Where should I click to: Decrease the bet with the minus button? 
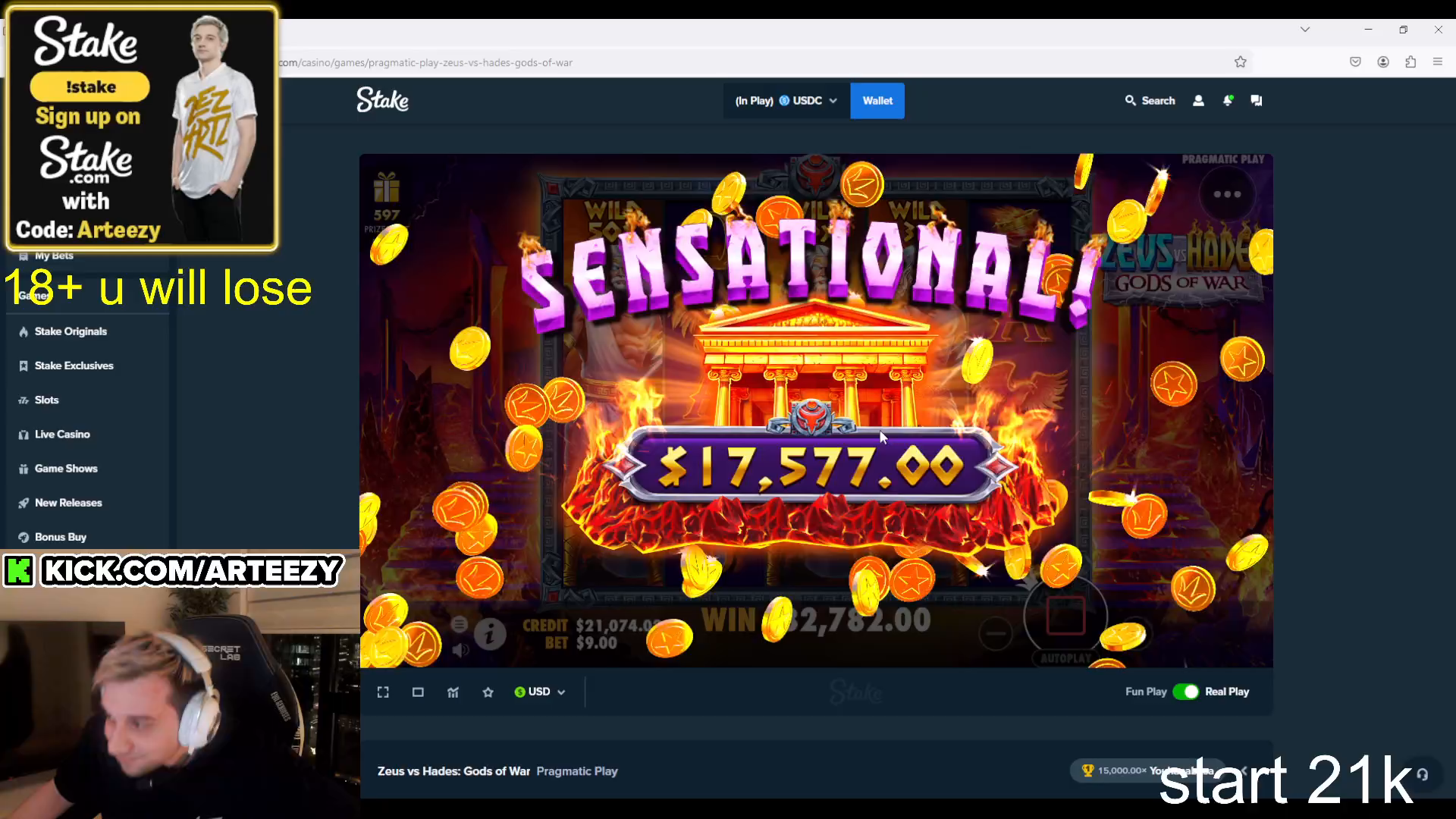point(996,633)
